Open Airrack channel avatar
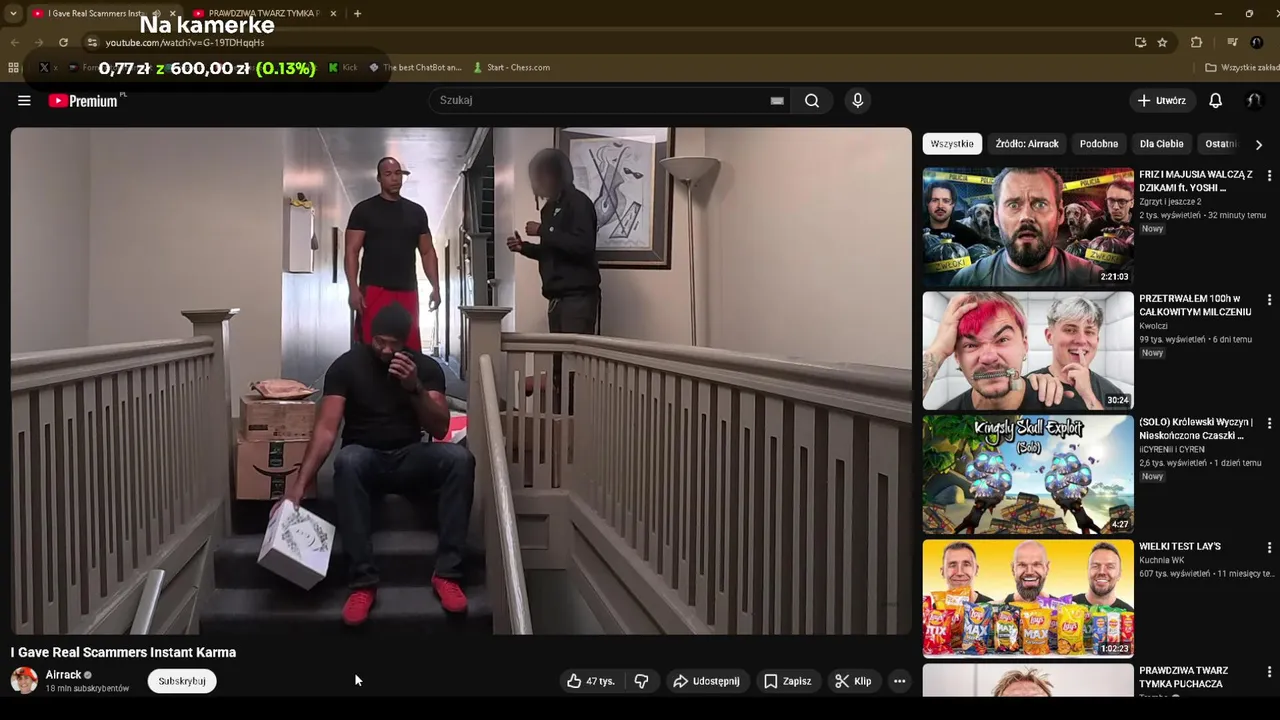Screen dimensions: 1280x720 point(24,681)
